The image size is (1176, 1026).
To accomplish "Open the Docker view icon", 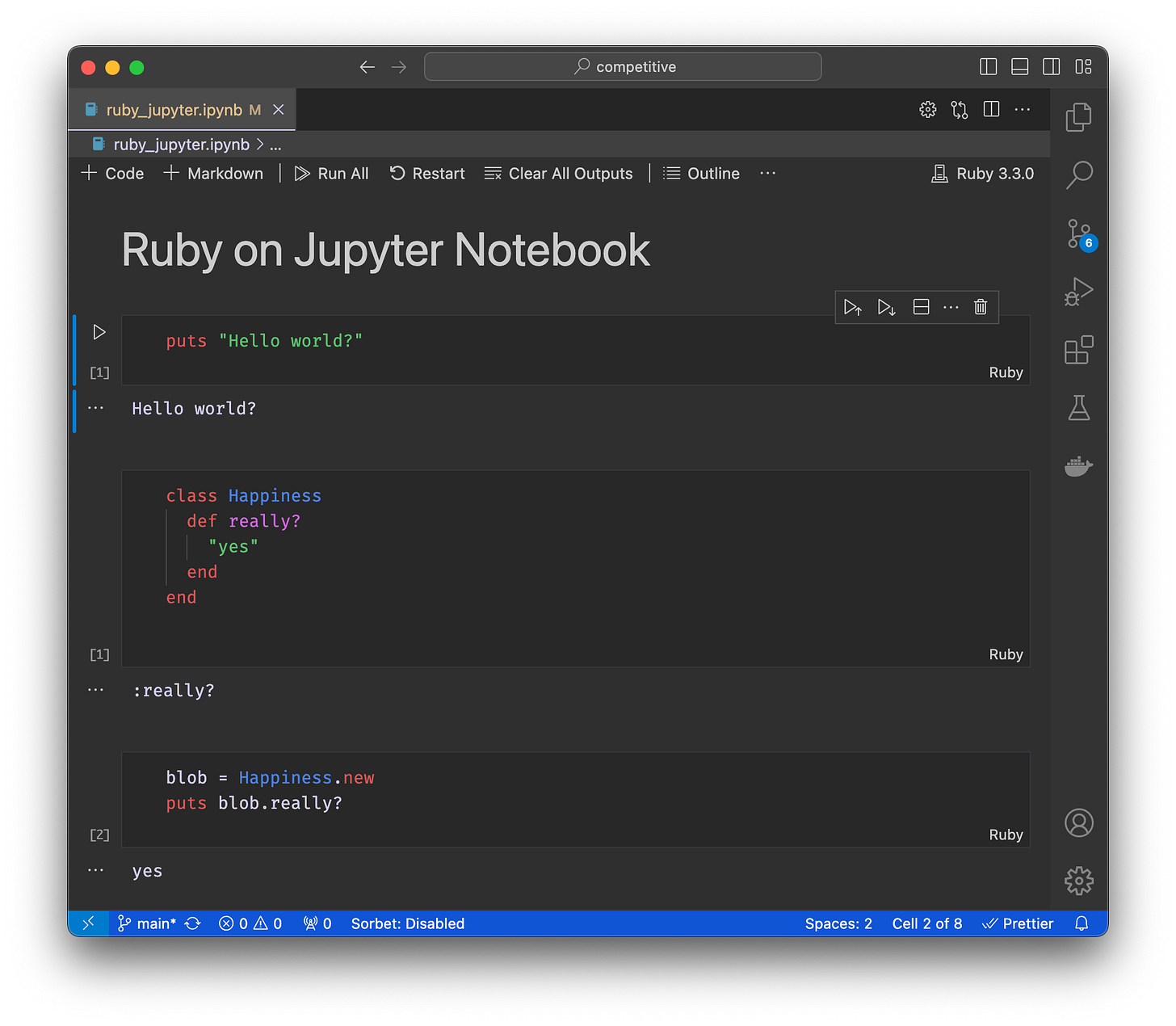I will (x=1078, y=466).
